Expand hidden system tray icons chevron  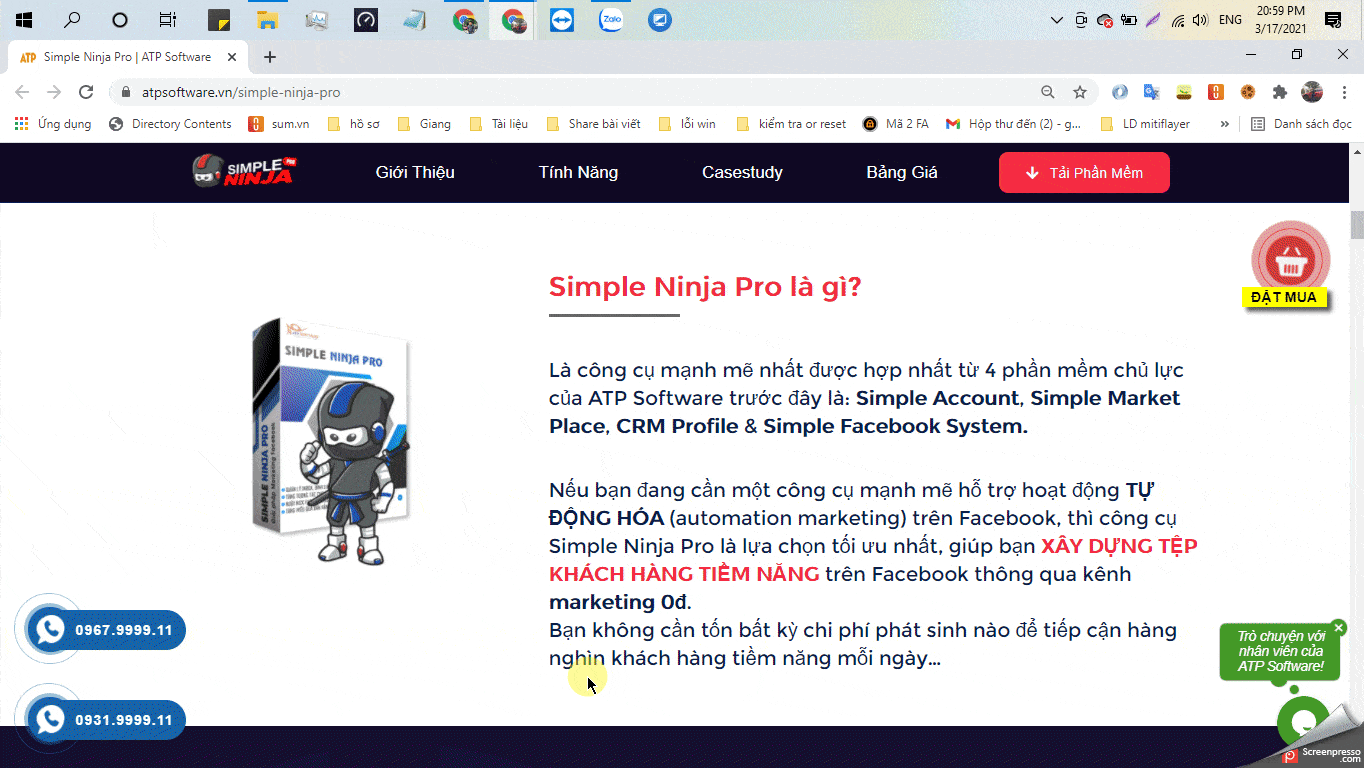1057,18
